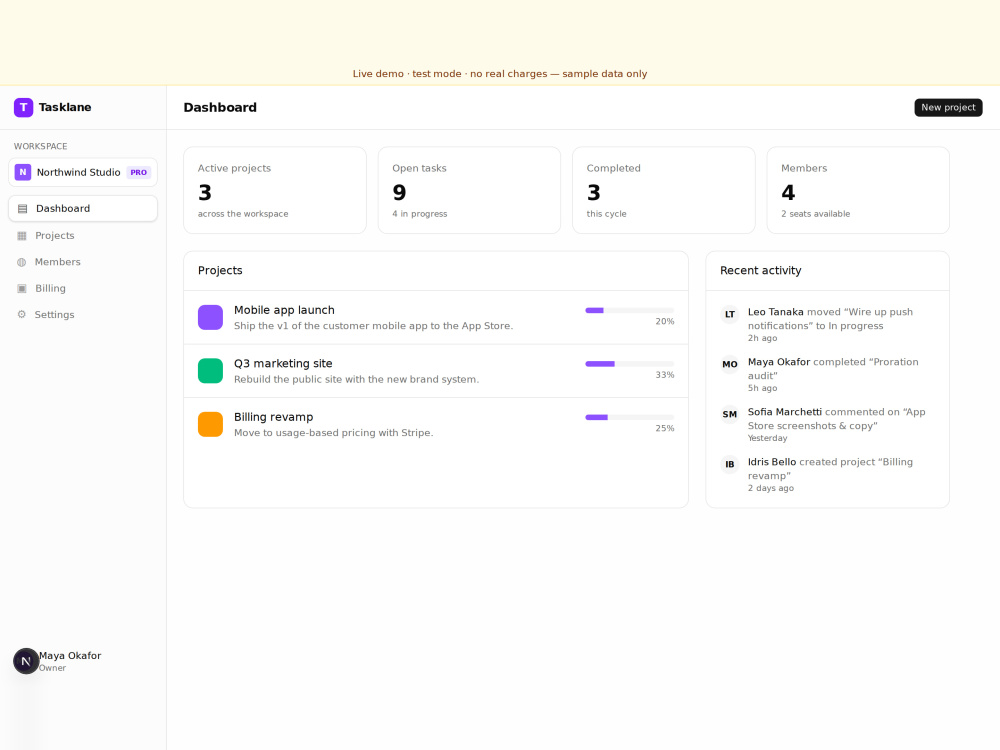Image resolution: width=1000 pixels, height=750 pixels.
Task: Click the MO avatar in Recent activity
Action: [x=730, y=364]
